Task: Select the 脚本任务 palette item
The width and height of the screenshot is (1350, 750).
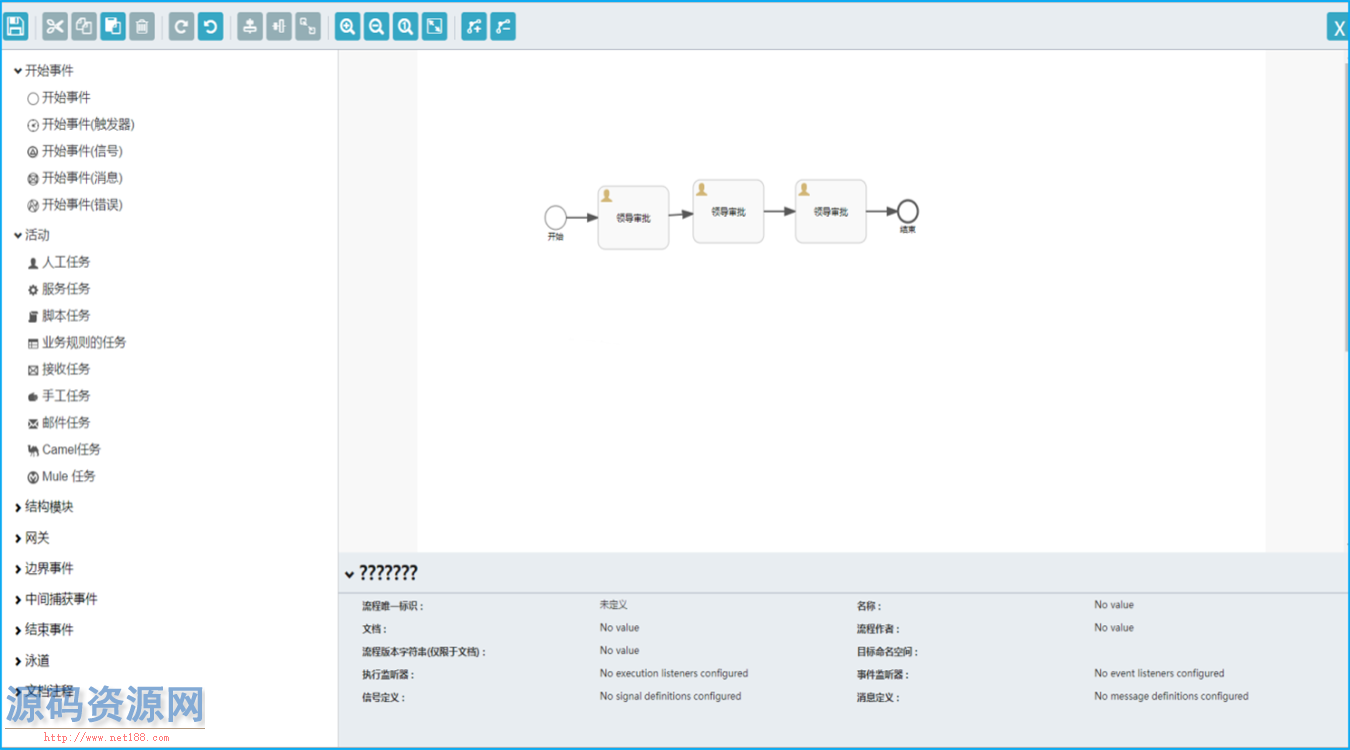Action: [59, 316]
